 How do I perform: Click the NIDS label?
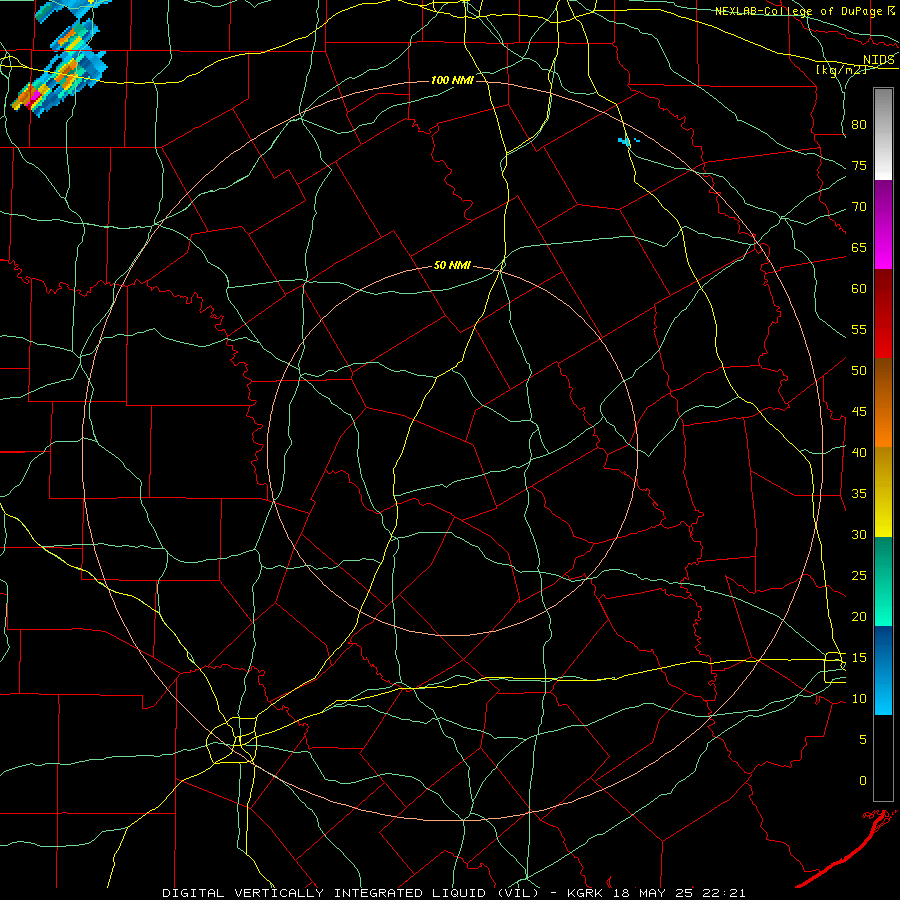(879, 60)
